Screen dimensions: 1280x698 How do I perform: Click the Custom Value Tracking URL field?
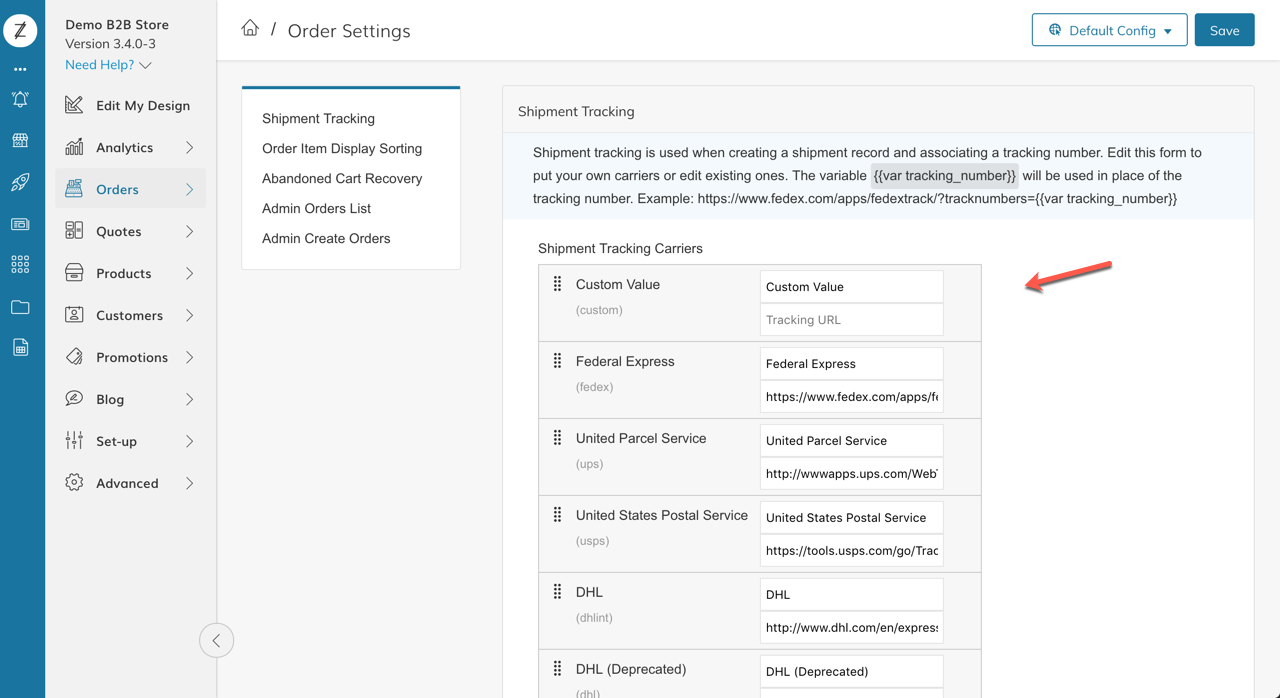[x=851, y=320]
